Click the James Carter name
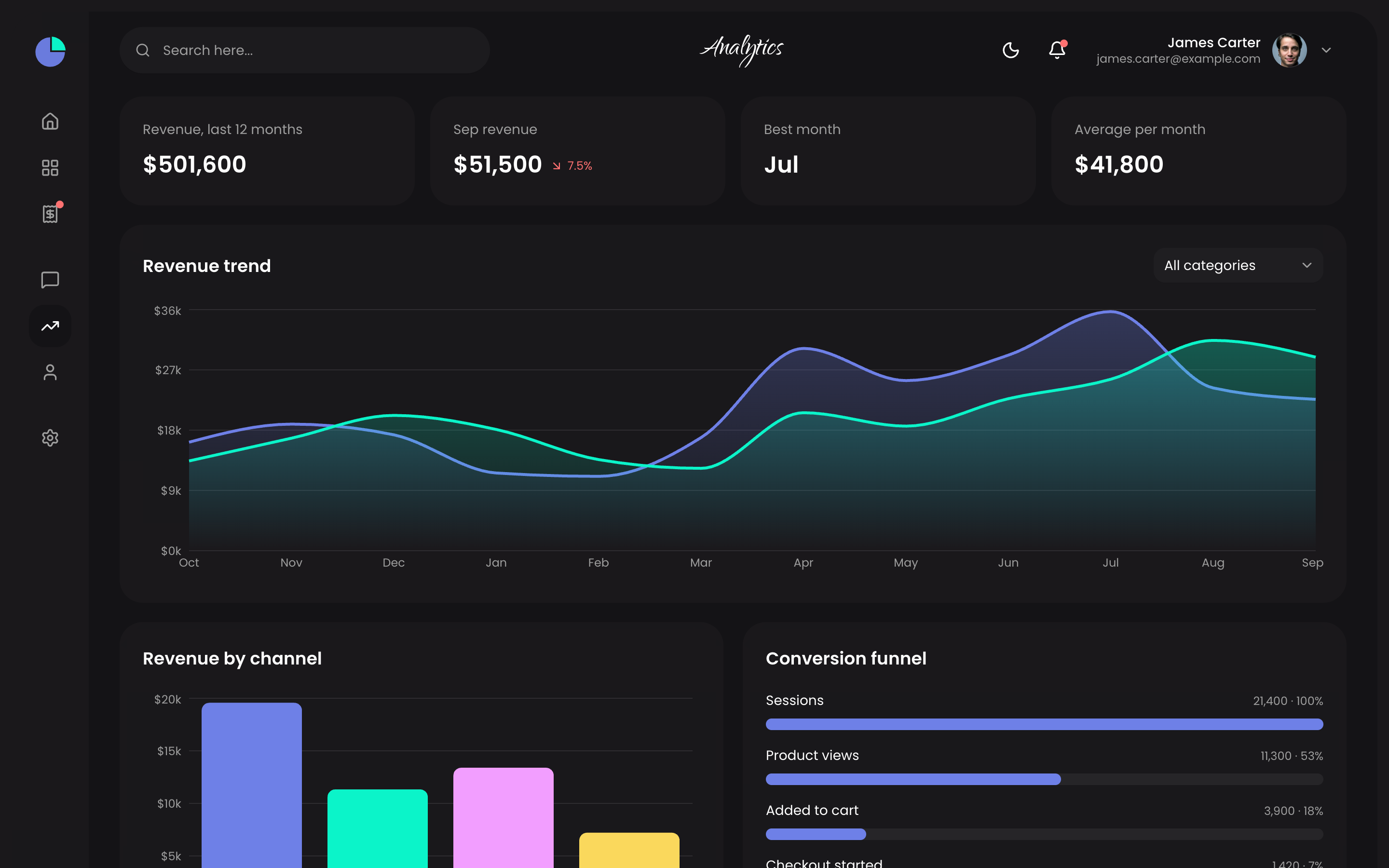This screenshot has width=1389, height=868. 1213,42
